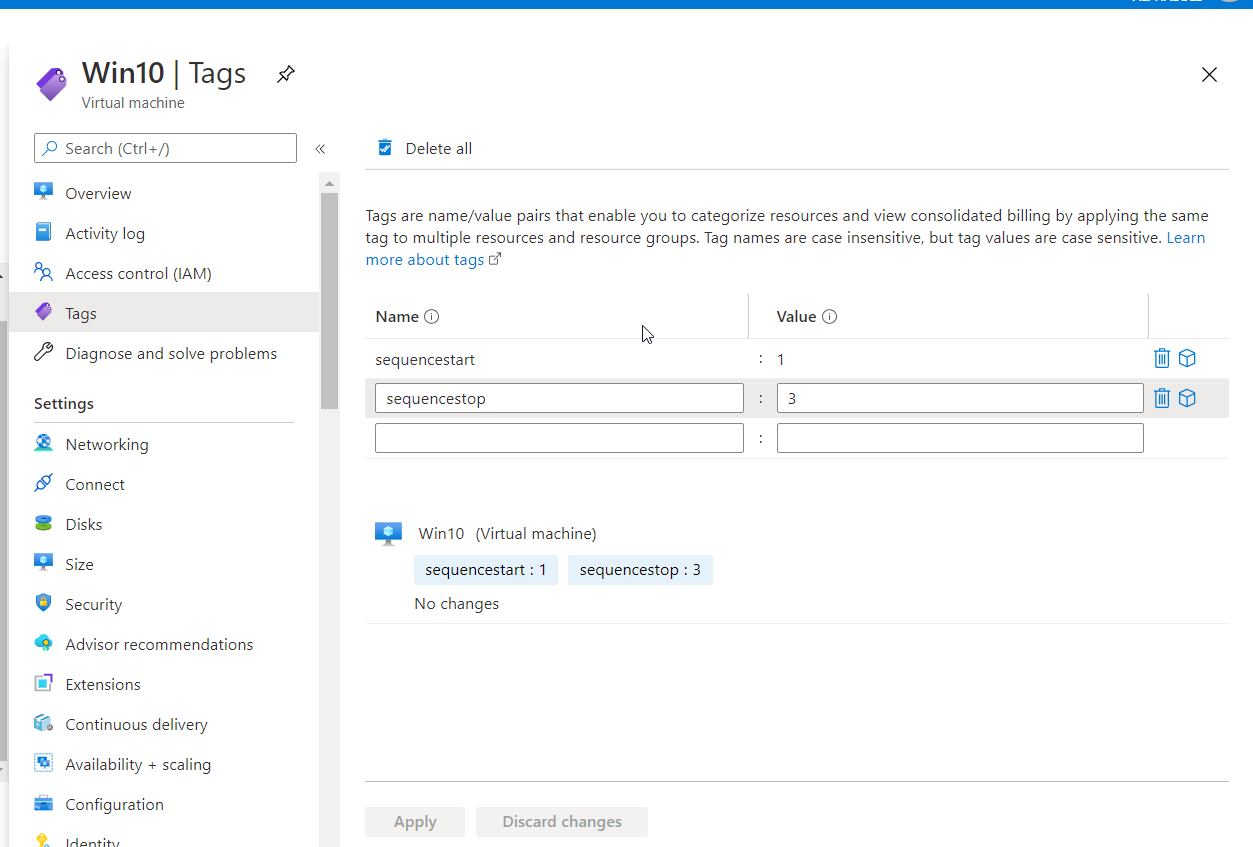1253x847 pixels.
Task: Click the sequencestart value 1
Action: (781, 359)
